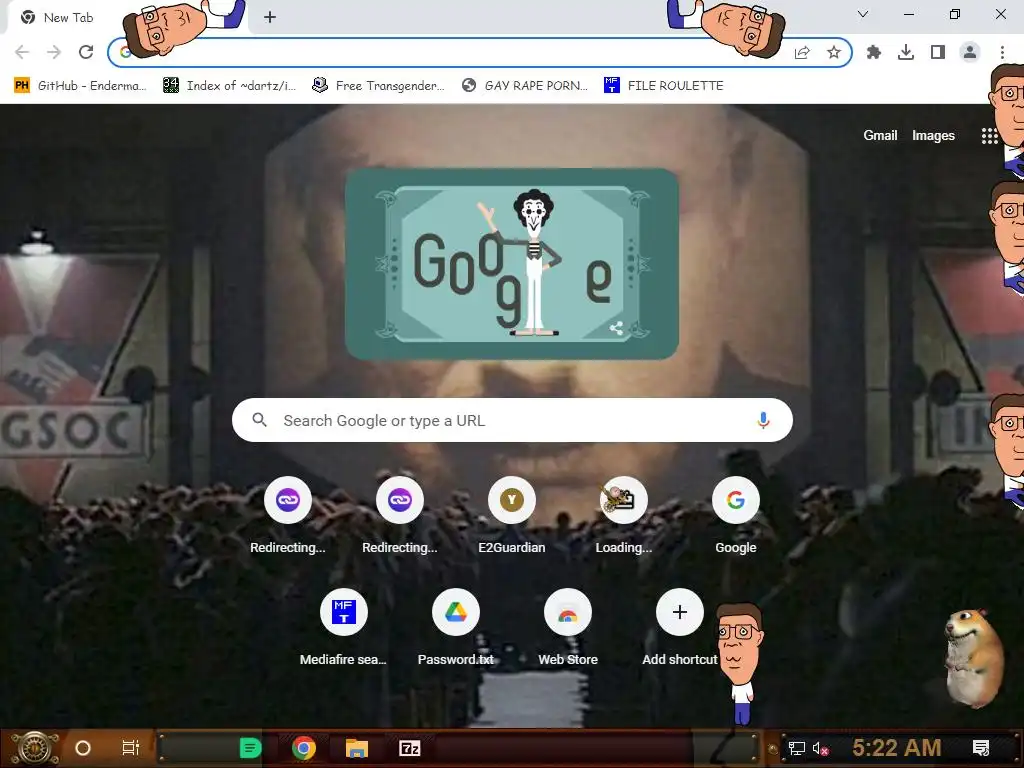The height and width of the screenshot is (768, 1024).
Task: Click Add shortcut plus button
Action: point(680,612)
